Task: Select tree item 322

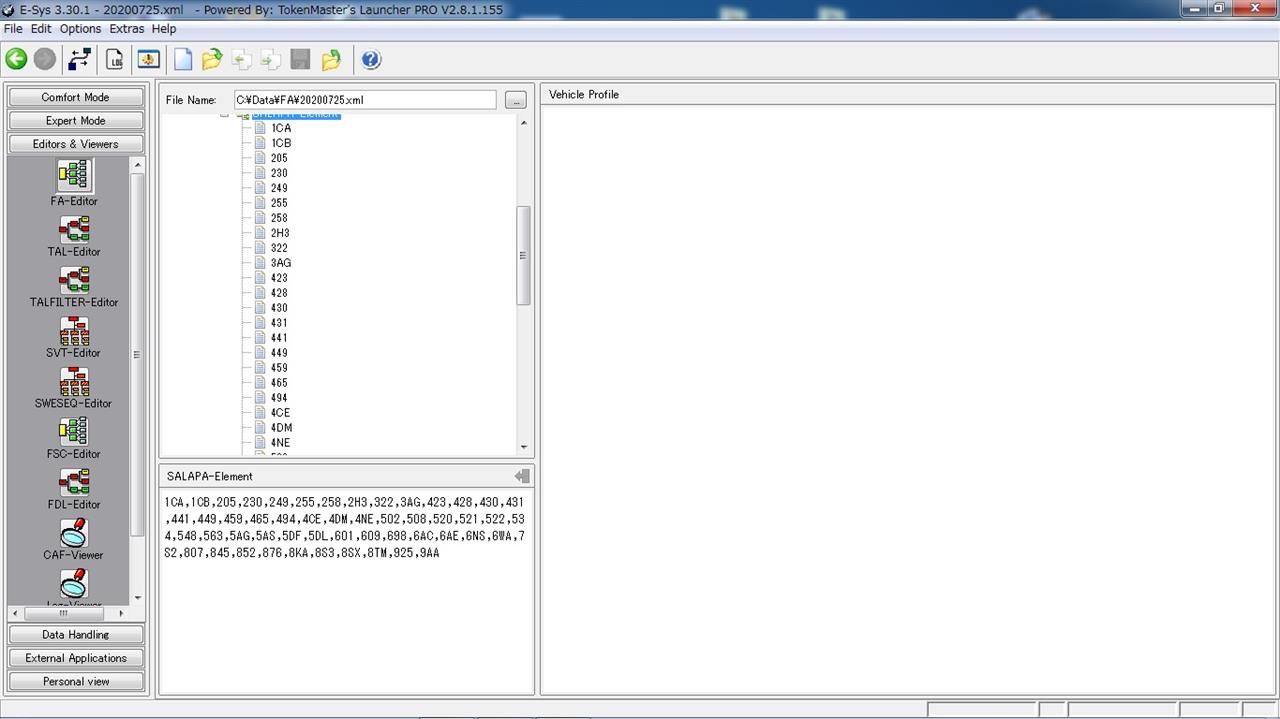Action: click(279, 248)
